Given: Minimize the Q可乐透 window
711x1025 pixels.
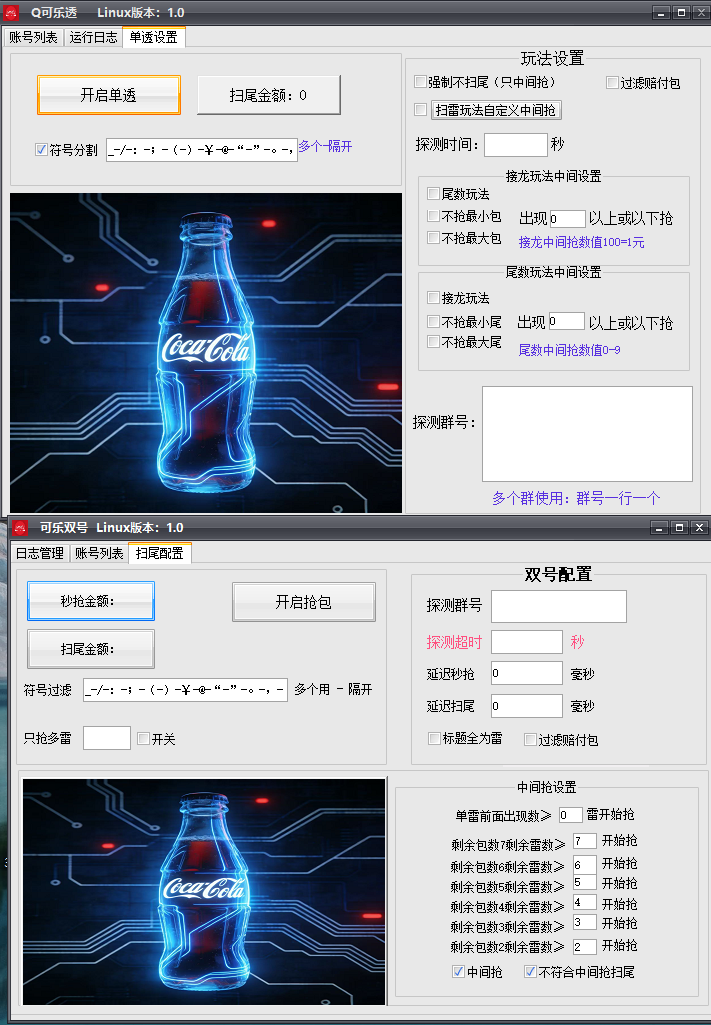Looking at the screenshot, I should click(661, 12).
